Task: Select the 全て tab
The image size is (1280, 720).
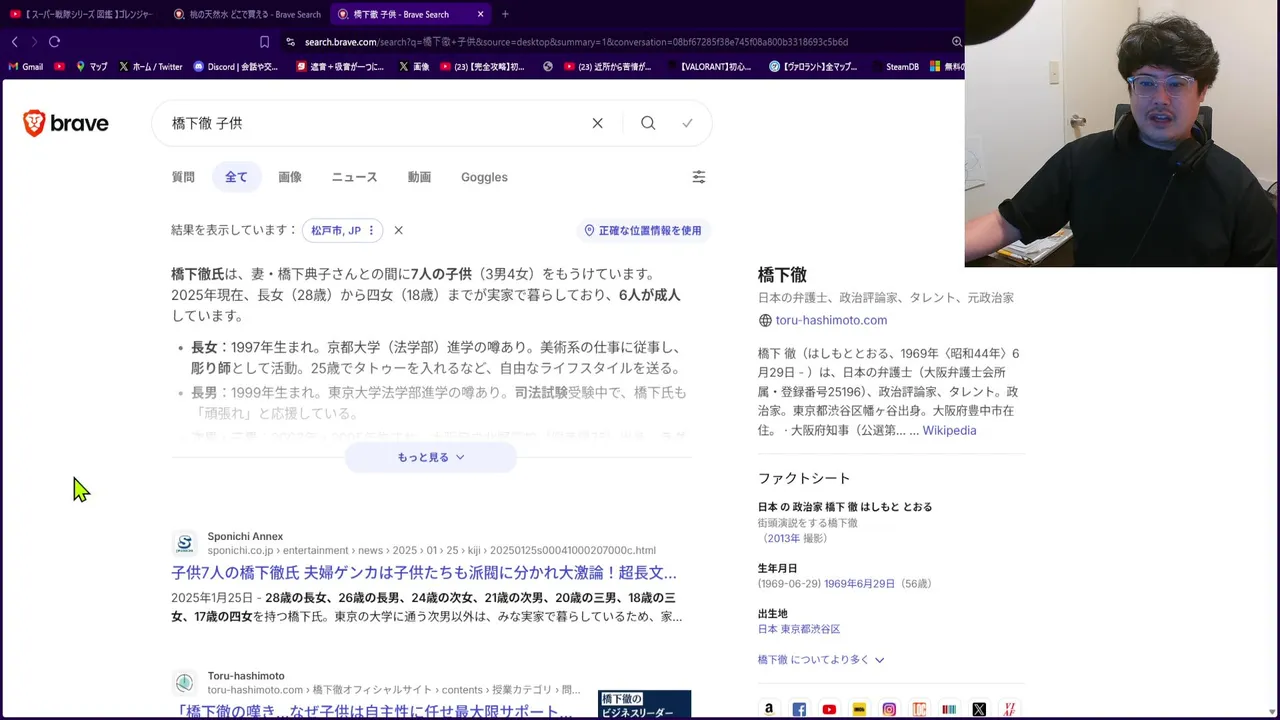Action: [x=236, y=177]
